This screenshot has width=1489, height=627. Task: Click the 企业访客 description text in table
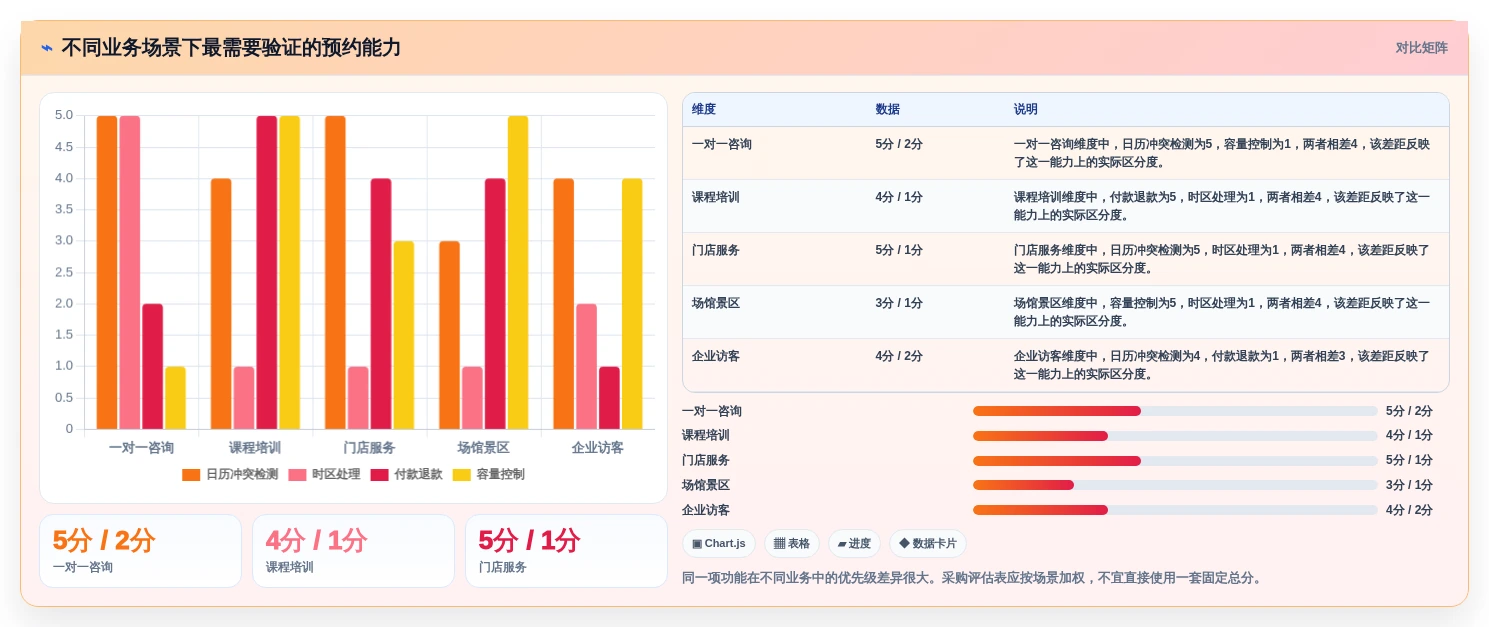[x=1222, y=365]
